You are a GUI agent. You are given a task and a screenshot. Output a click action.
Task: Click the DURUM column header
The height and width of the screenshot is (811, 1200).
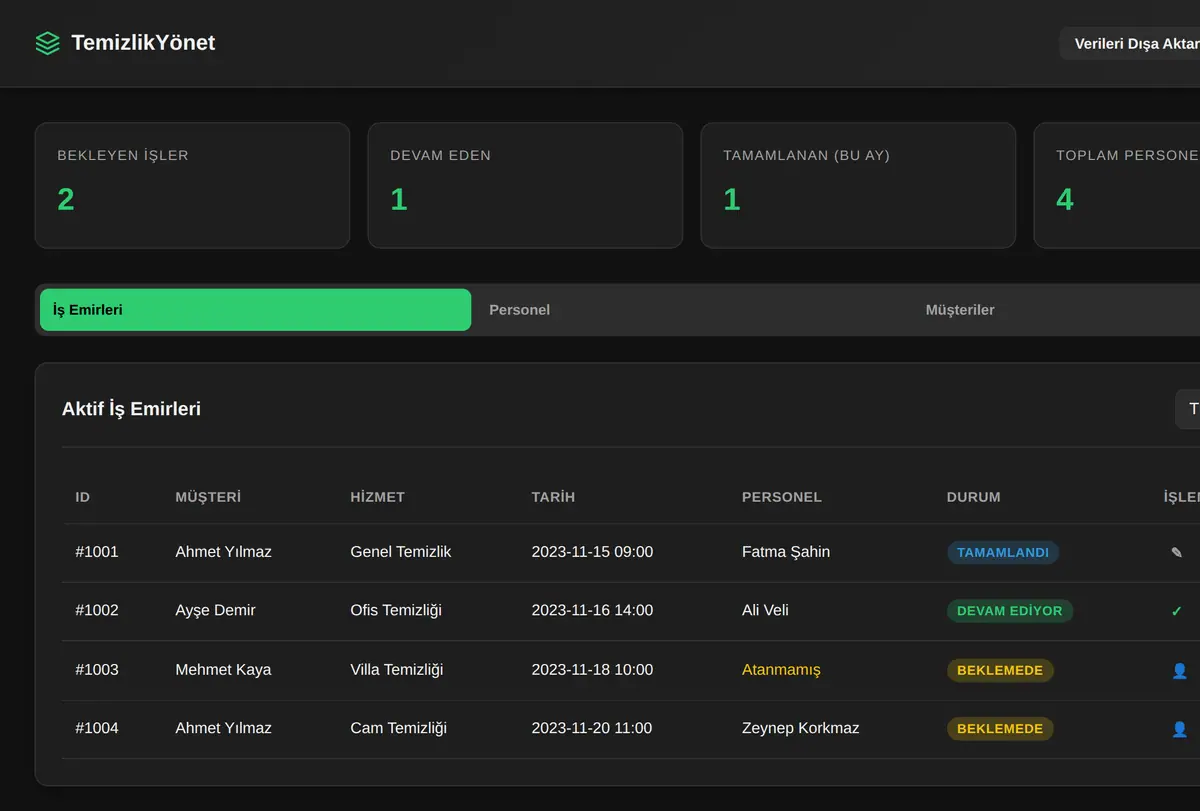pyautogui.click(x=974, y=497)
